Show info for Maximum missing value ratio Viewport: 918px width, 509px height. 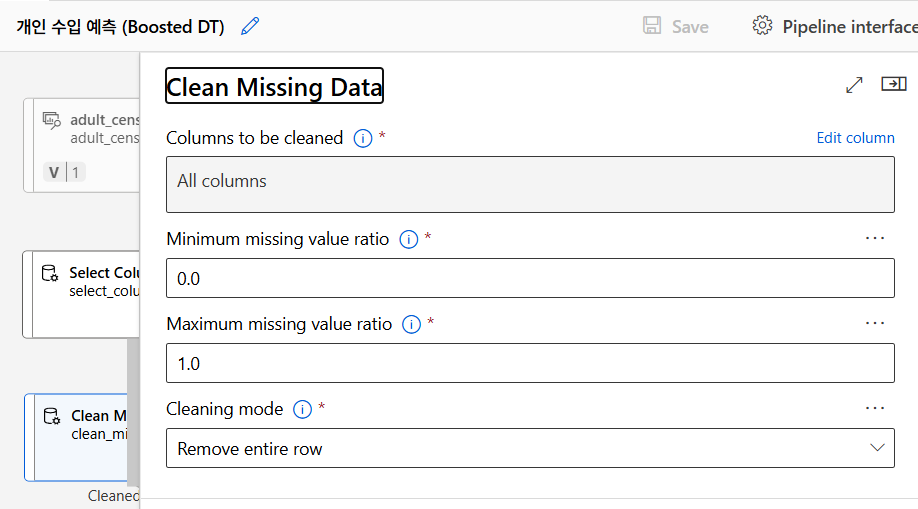(x=411, y=325)
